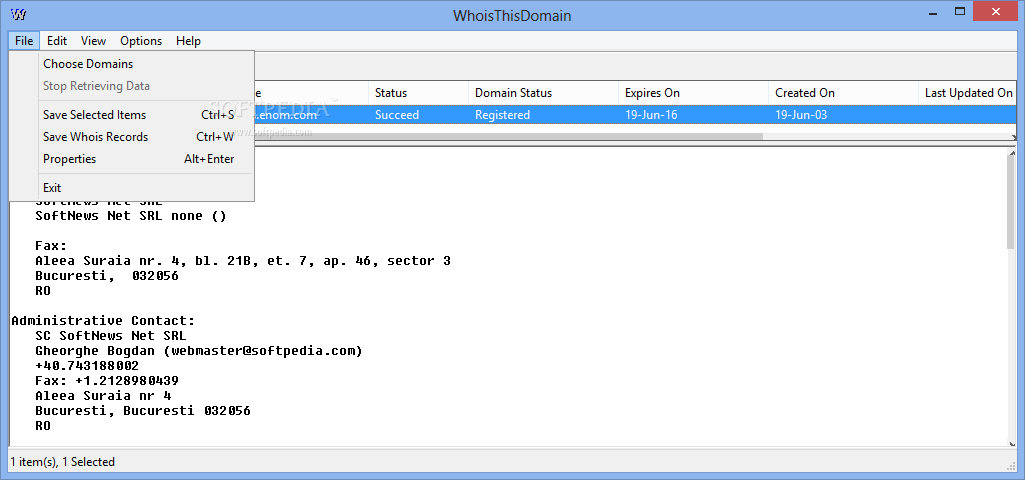The width and height of the screenshot is (1025, 480).
Task: Open the File menu
Action: [24, 41]
